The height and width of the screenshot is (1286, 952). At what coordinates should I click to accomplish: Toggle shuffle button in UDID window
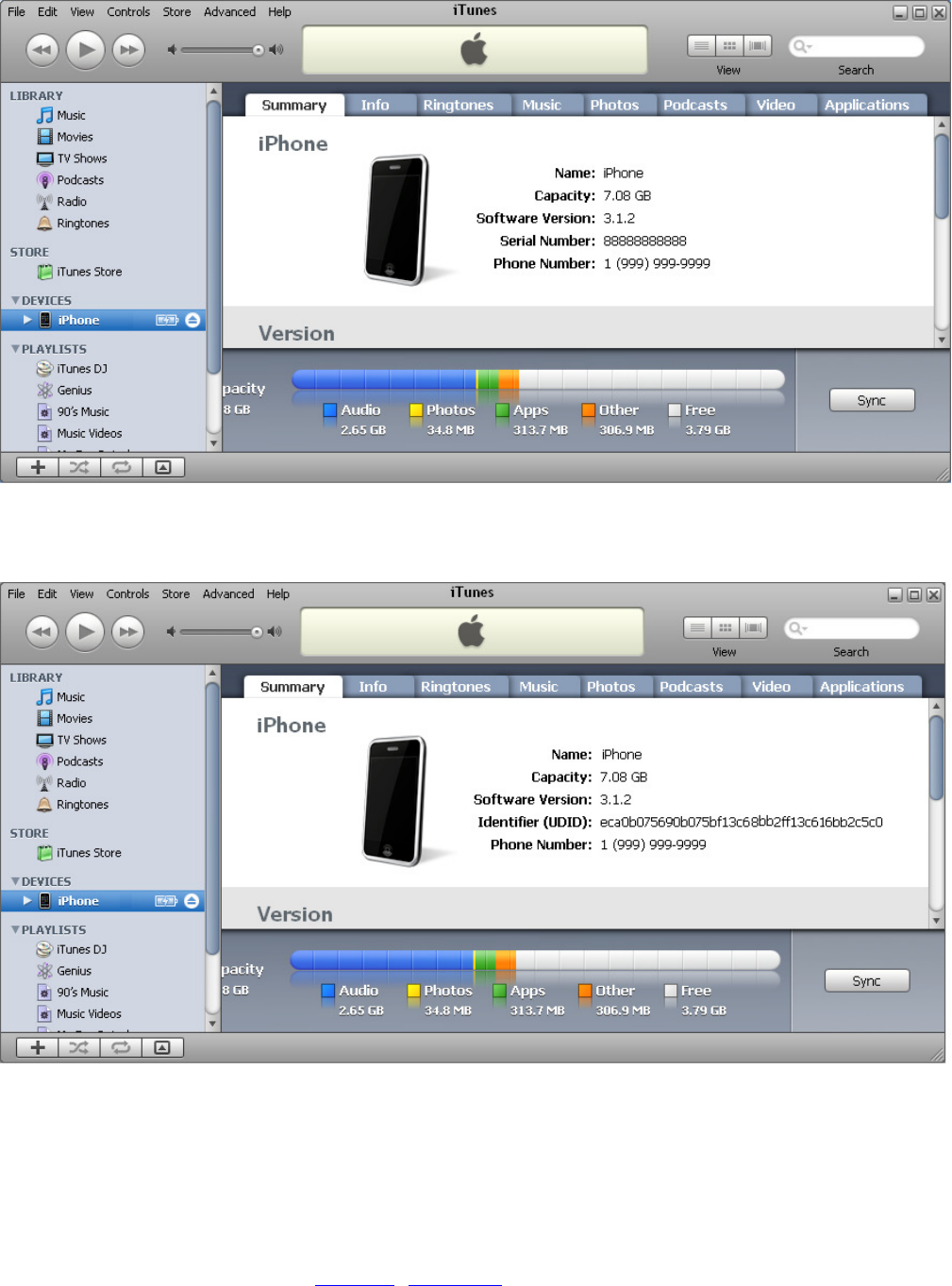[x=79, y=1047]
